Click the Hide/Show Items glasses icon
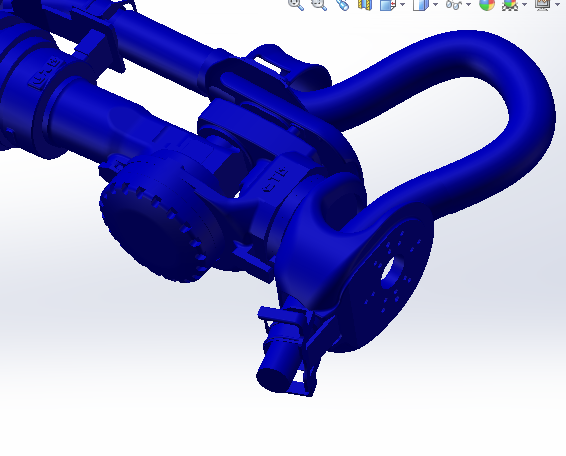Viewport: 566px width, 456px height. (454, 4)
